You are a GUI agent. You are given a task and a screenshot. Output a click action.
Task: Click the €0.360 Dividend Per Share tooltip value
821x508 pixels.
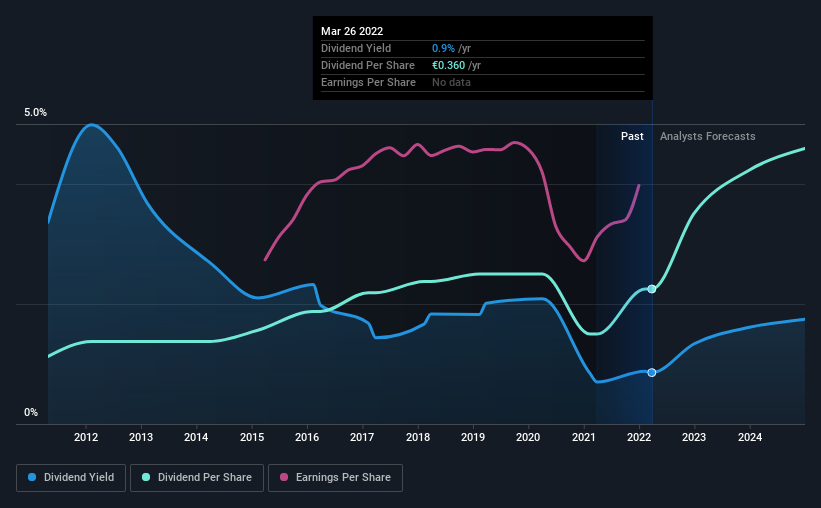pos(448,65)
